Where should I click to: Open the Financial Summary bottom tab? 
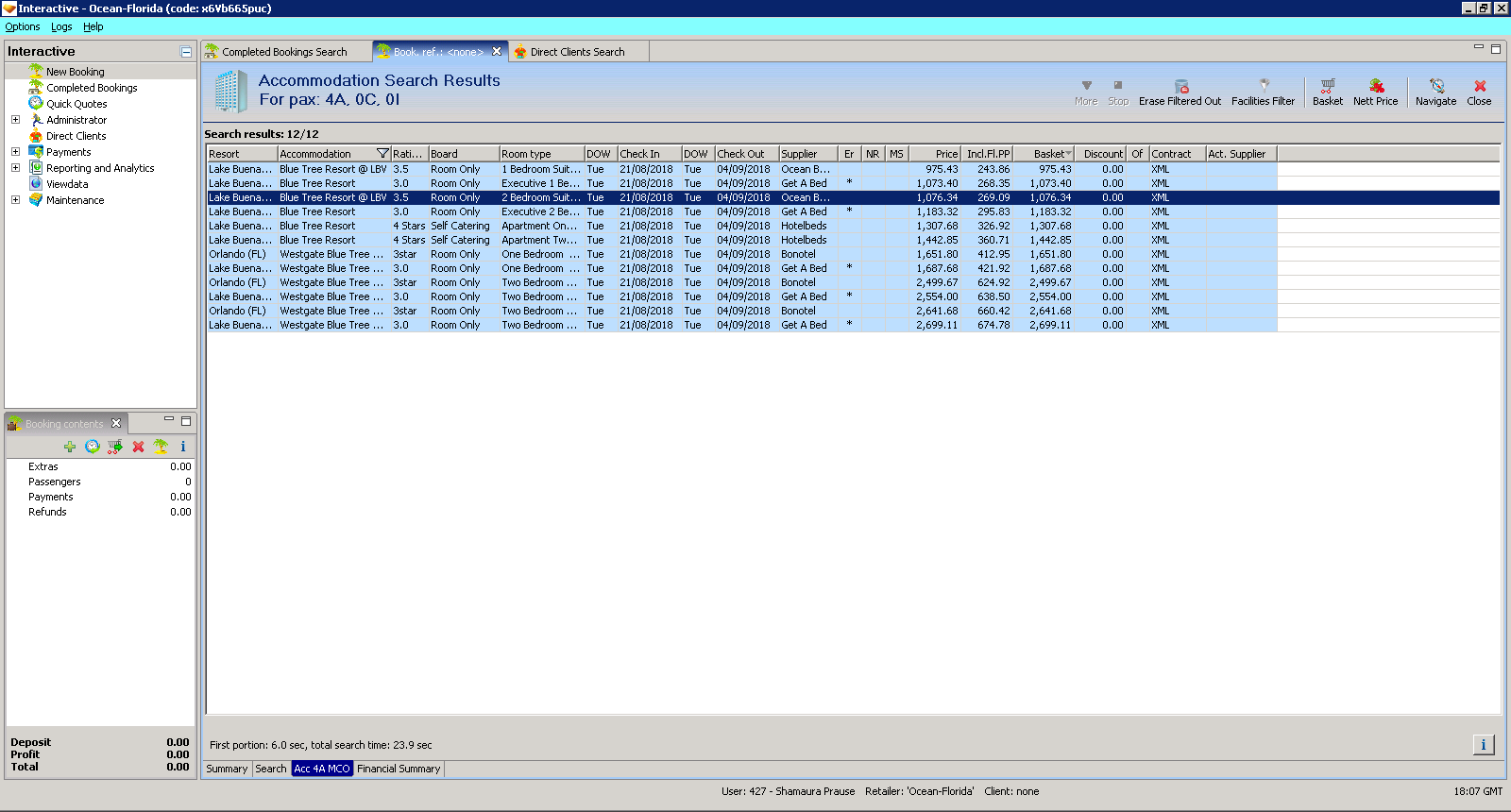click(x=399, y=769)
